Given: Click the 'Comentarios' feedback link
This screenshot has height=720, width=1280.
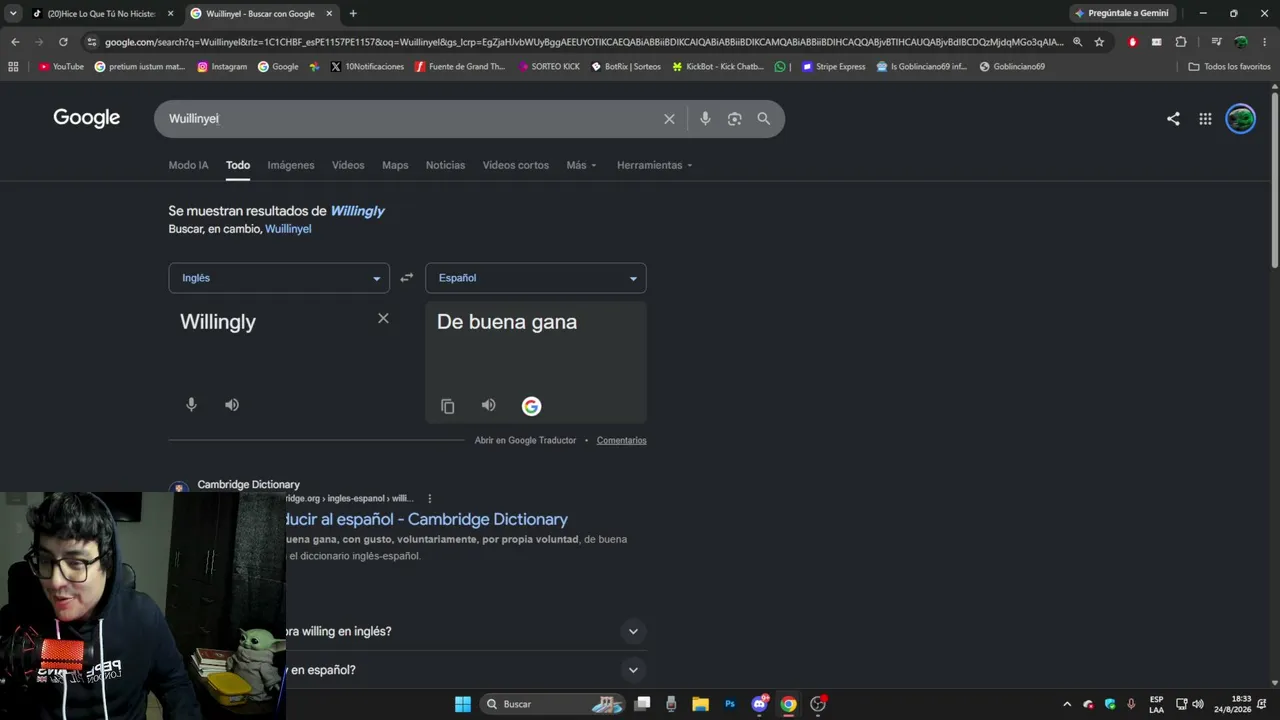Looking at the screenshot, I should coord(622,440).
